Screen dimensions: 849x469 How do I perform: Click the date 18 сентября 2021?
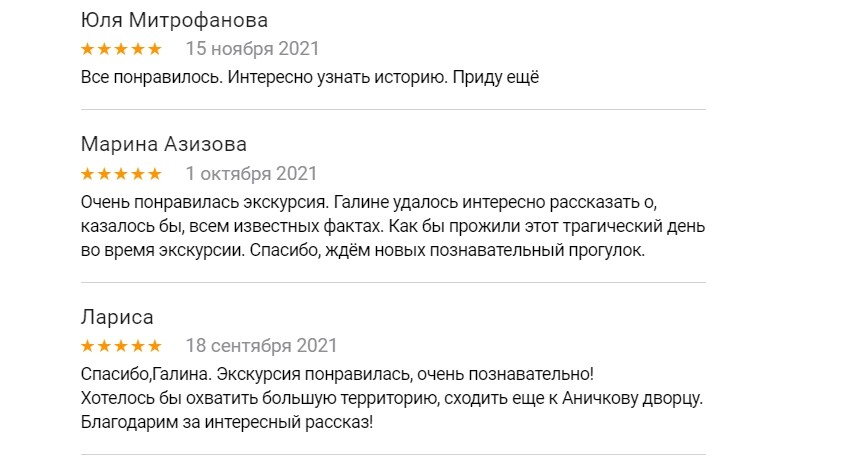[261, 346]
